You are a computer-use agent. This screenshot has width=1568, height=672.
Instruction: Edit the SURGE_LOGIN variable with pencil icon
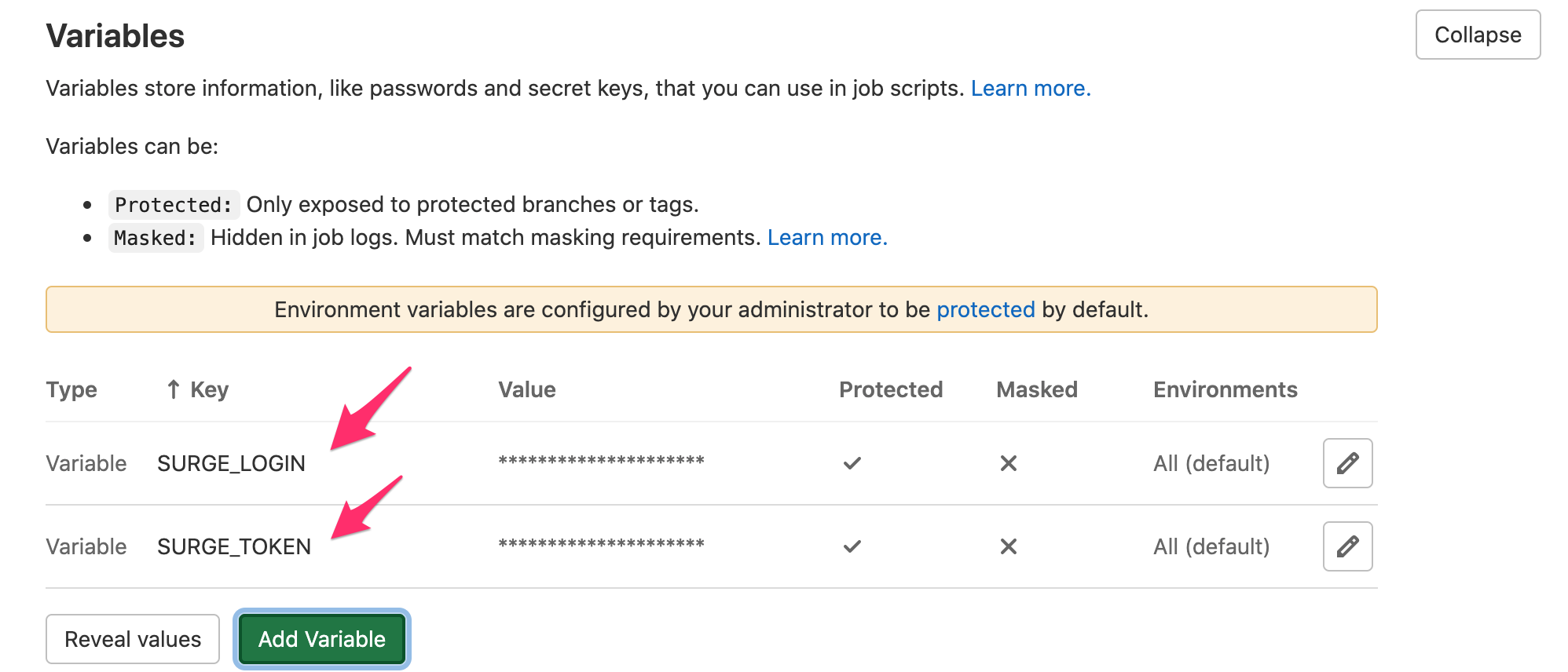[x=1347, y=463]
